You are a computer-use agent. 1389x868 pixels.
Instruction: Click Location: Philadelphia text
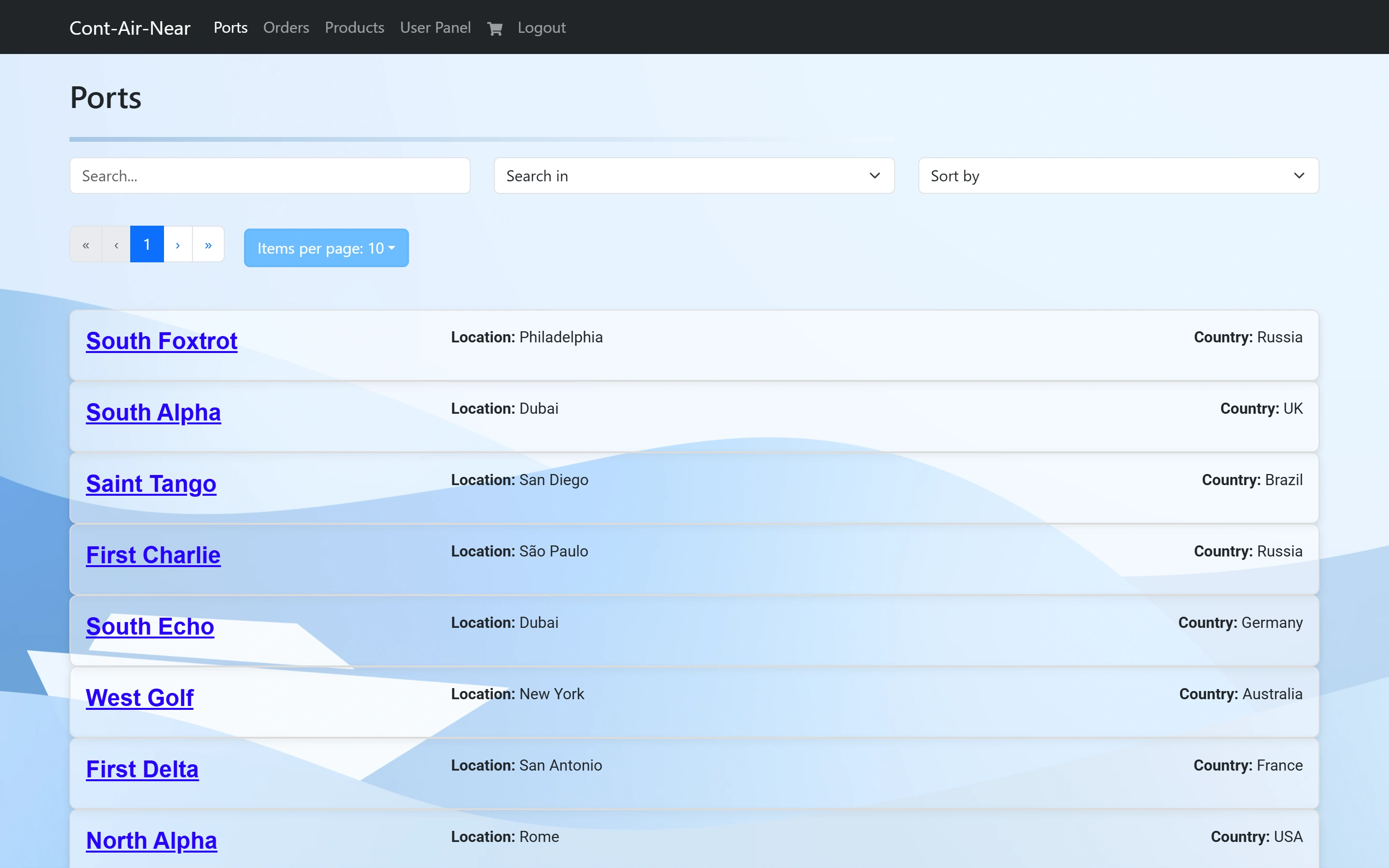[x=527, y=337]
